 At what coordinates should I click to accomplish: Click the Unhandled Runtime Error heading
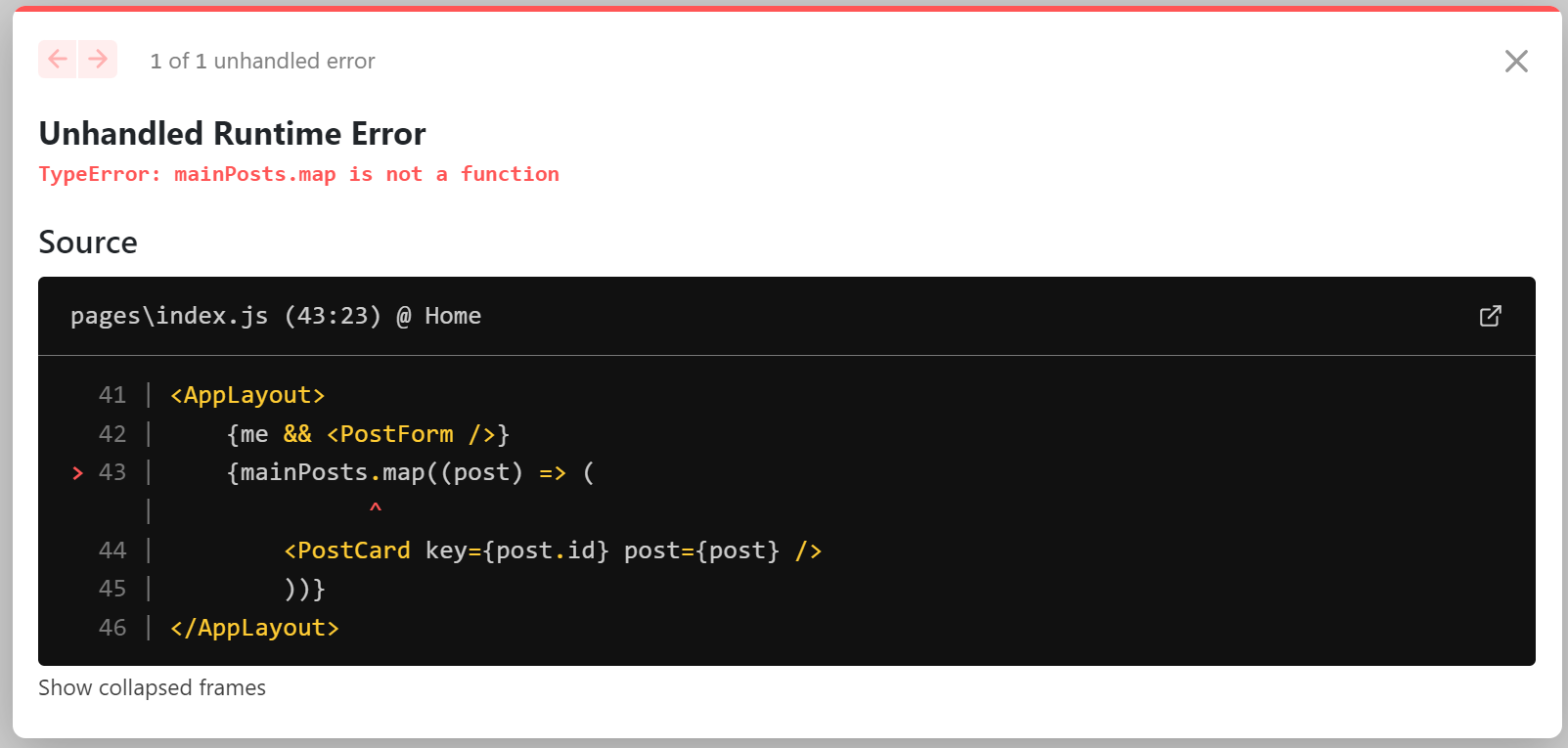coord(232,133)
